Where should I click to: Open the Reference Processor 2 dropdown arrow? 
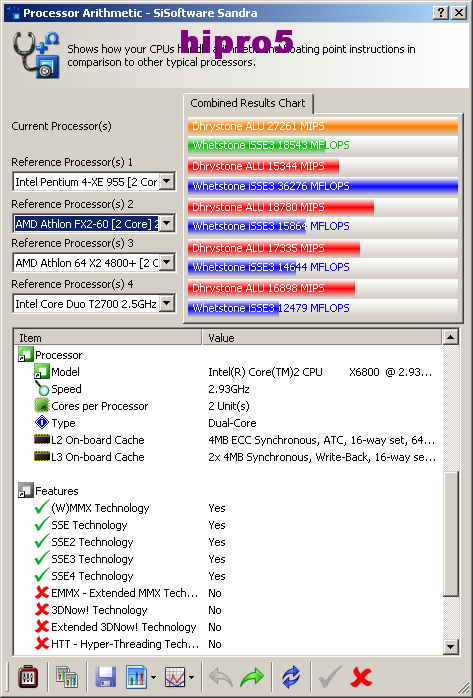click(x=166, y=223)
